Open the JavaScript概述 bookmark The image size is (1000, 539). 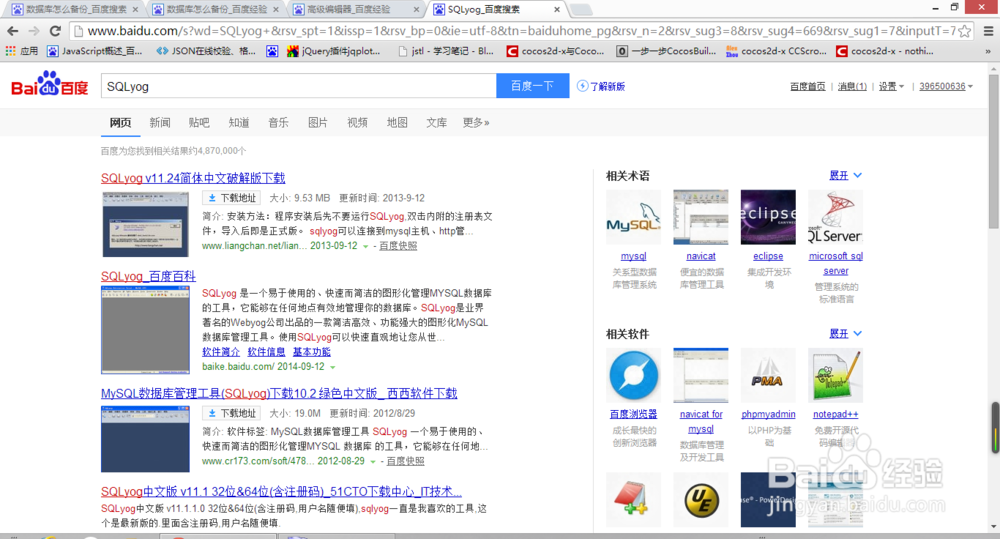pyautogui.click(x=94, y=51)
